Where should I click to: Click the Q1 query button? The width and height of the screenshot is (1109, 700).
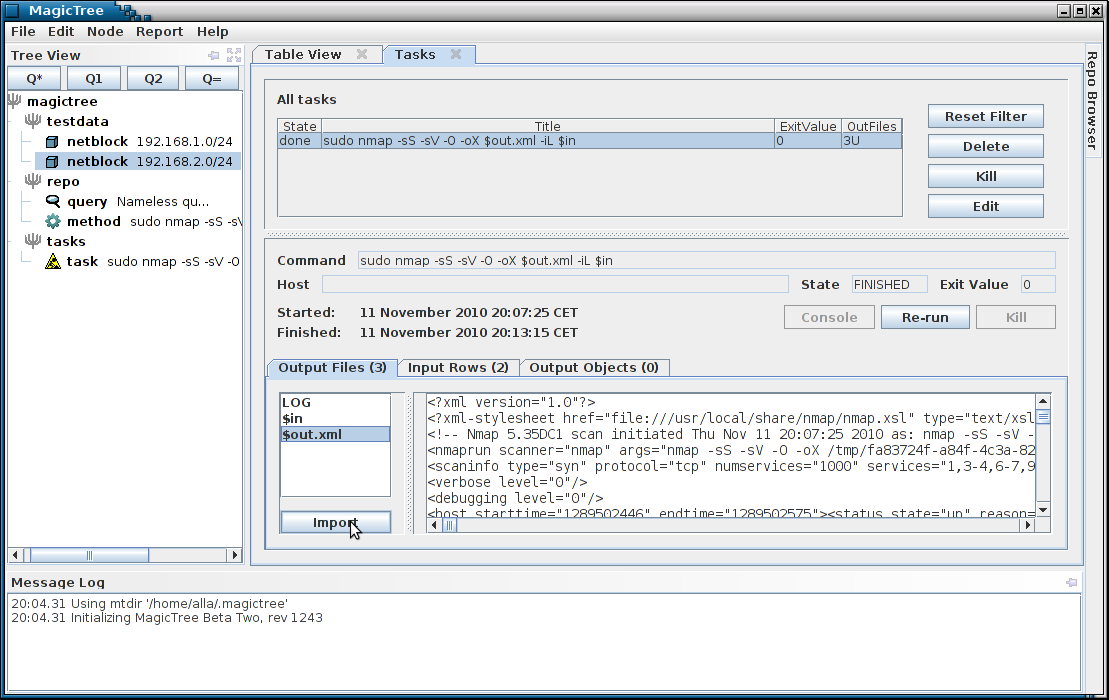tap(93, 78)
